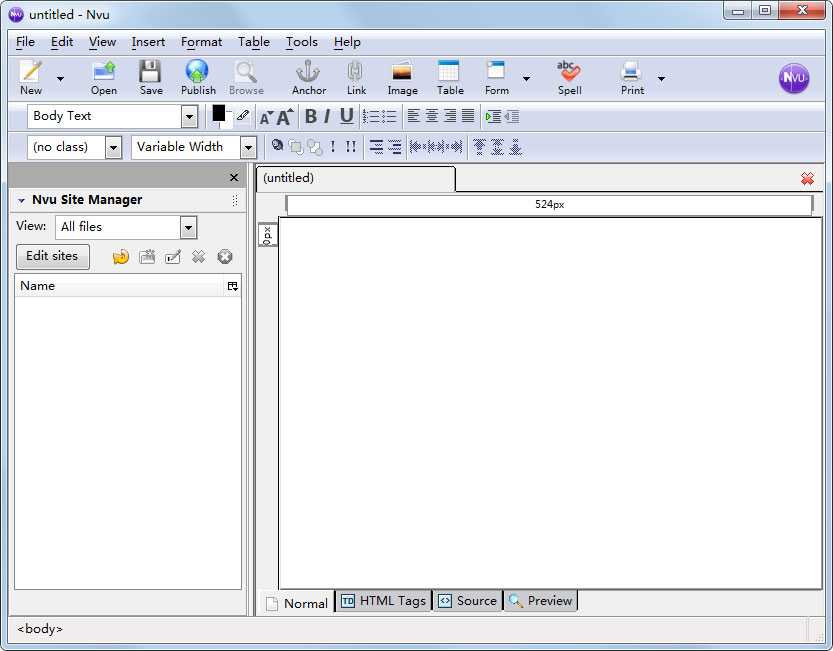Open the All files view dropdown
This screenshot has height=651, width=833.
click(x=188, y=228)
